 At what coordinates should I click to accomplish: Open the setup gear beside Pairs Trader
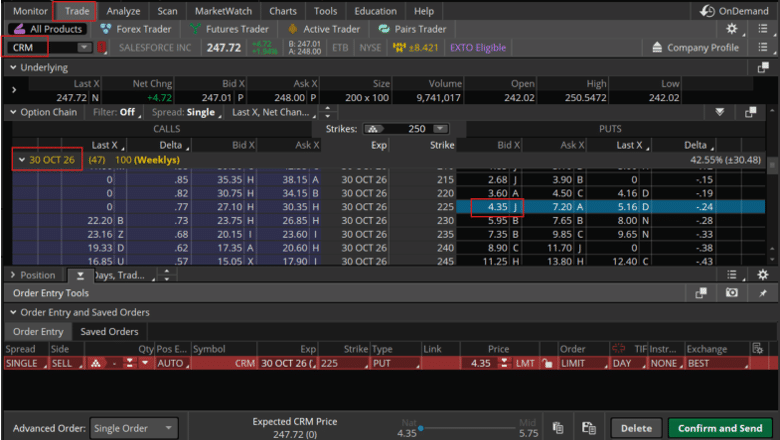coord(731,29)
